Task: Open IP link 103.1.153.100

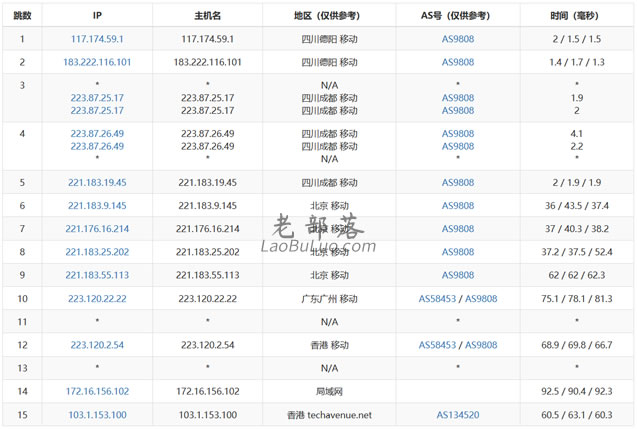Action: tap(97, 415)
